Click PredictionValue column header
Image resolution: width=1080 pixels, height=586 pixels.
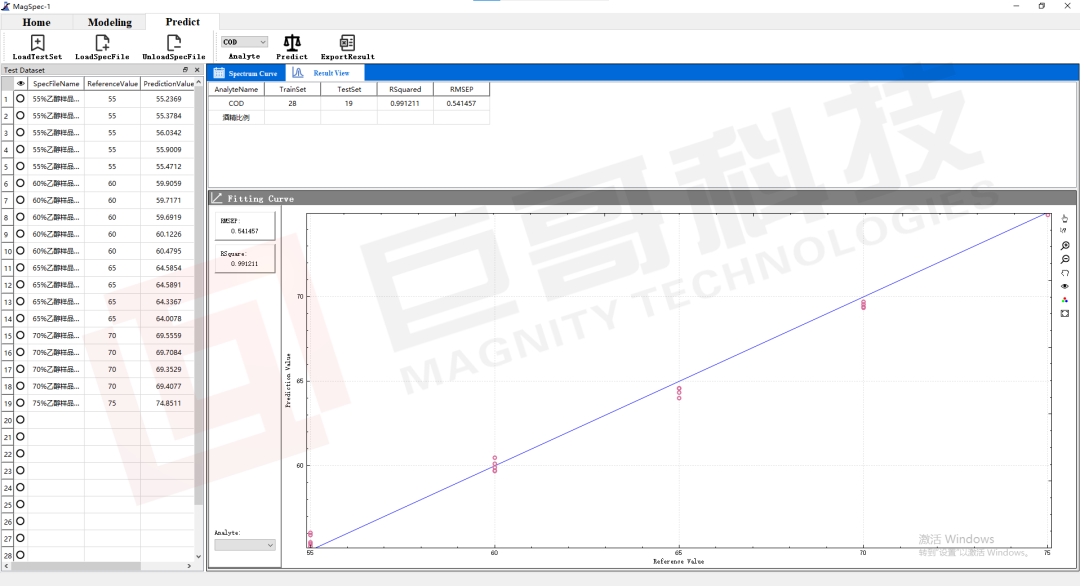[x=168, y=84]
